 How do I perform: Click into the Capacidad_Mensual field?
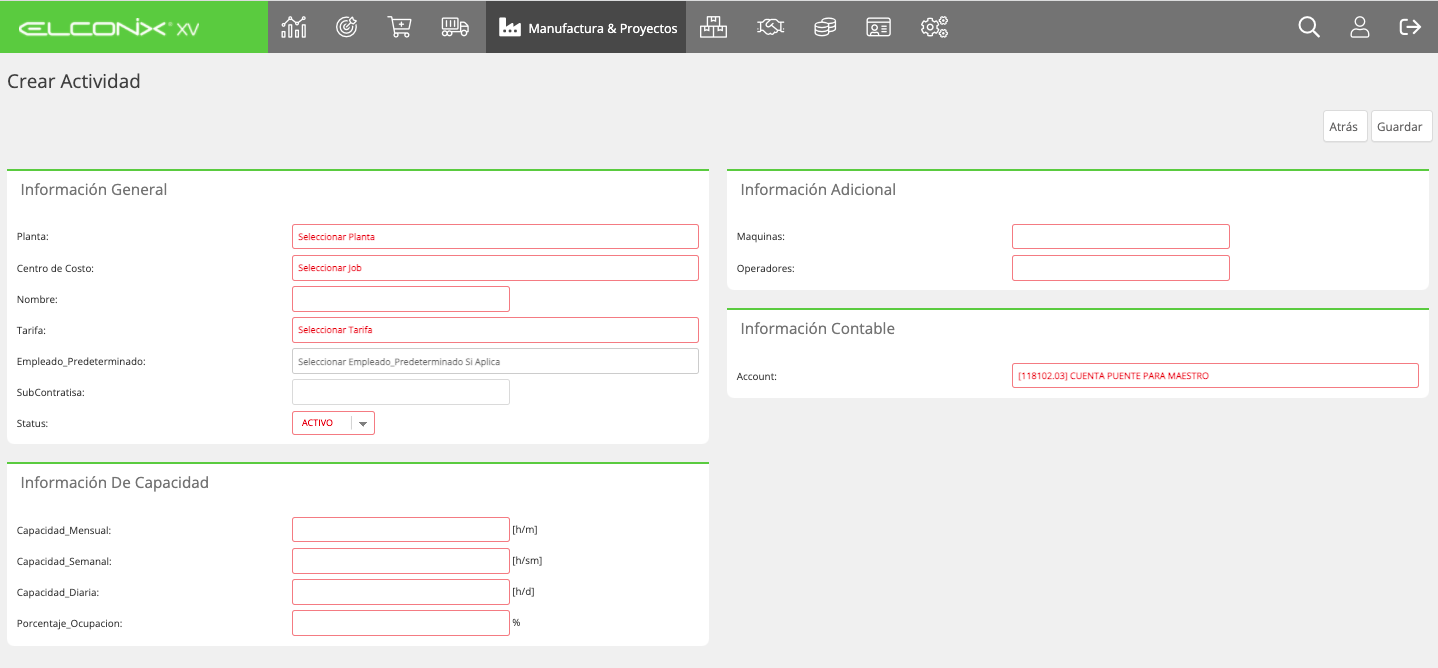(401, 530)
